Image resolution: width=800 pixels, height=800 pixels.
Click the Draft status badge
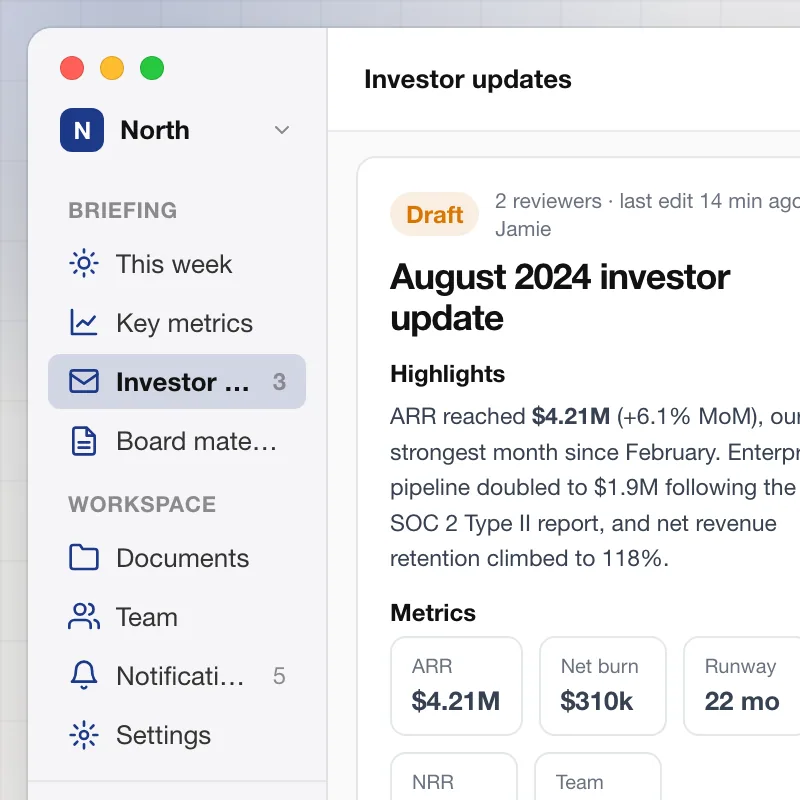(435, 214)
